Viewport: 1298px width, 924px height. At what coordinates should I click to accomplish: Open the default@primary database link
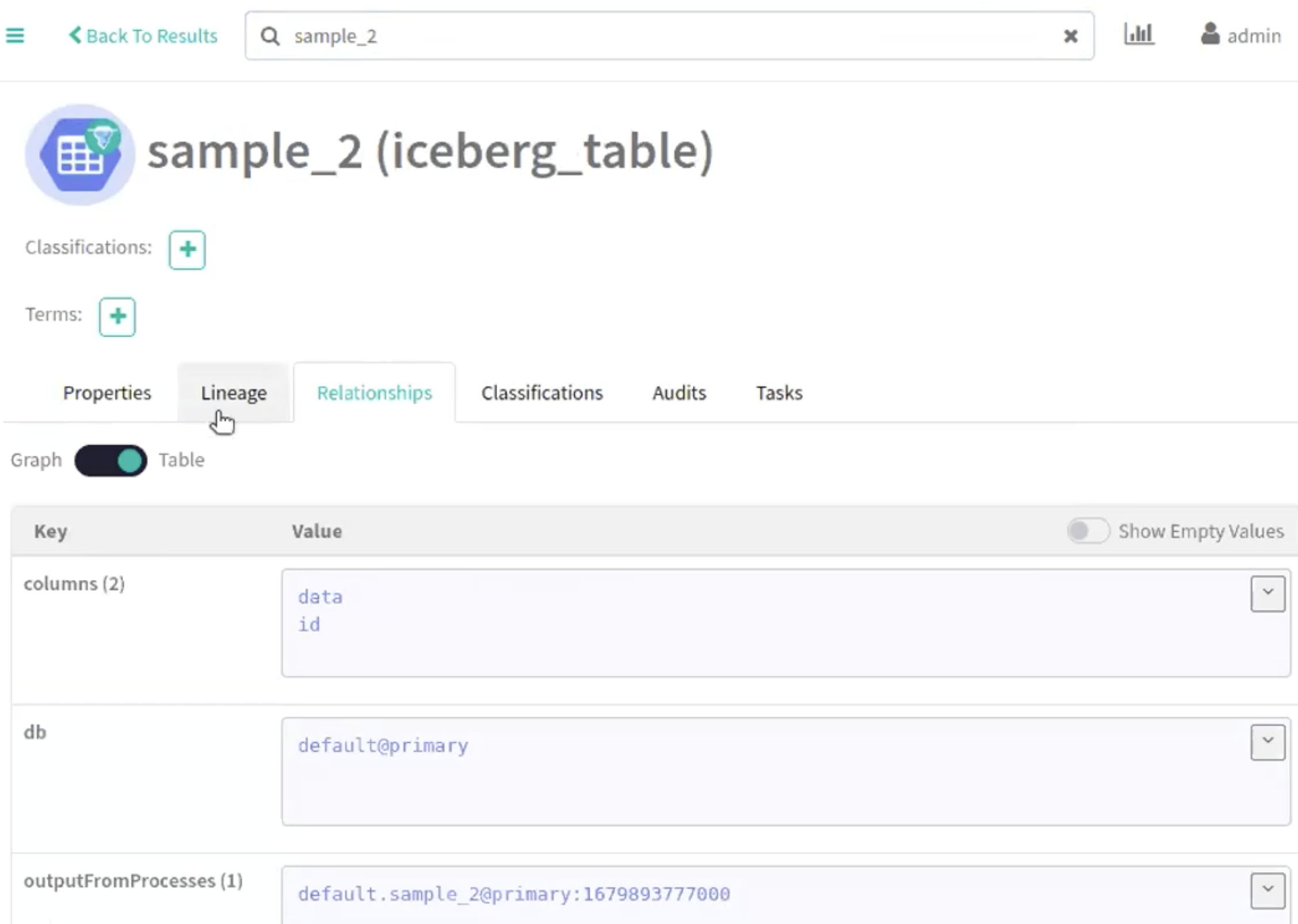(383, 746)
